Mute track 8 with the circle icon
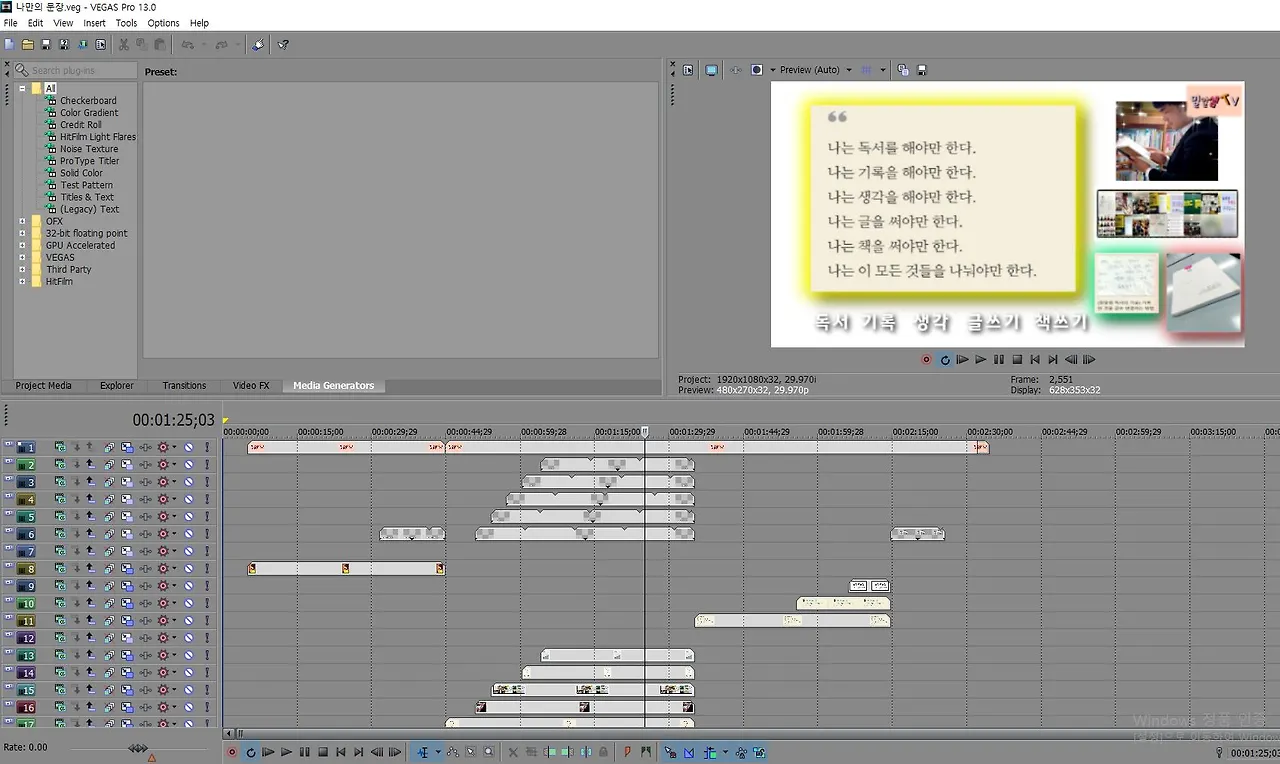This screenshot has width=1280, height=764. coord(189,568)
